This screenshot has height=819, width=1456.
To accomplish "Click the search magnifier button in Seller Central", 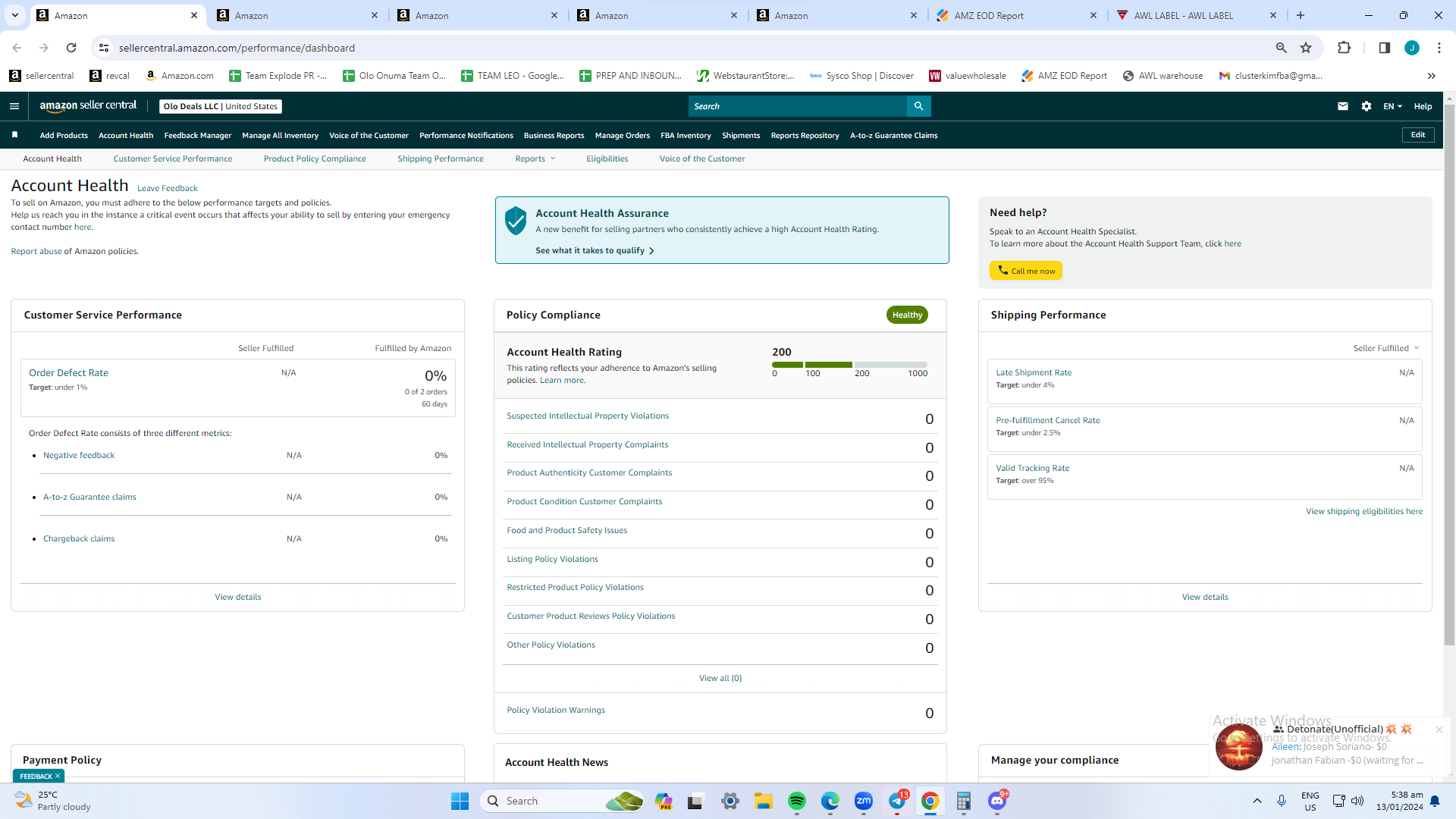I will (918, 106).
